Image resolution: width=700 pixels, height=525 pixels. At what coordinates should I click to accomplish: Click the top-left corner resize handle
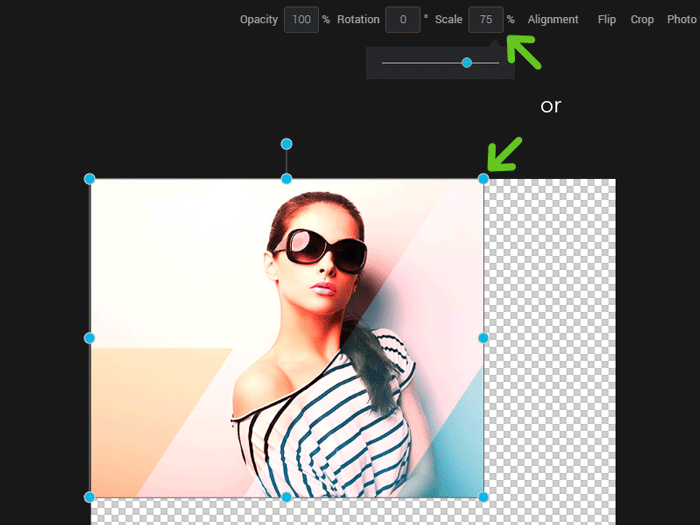90,179
